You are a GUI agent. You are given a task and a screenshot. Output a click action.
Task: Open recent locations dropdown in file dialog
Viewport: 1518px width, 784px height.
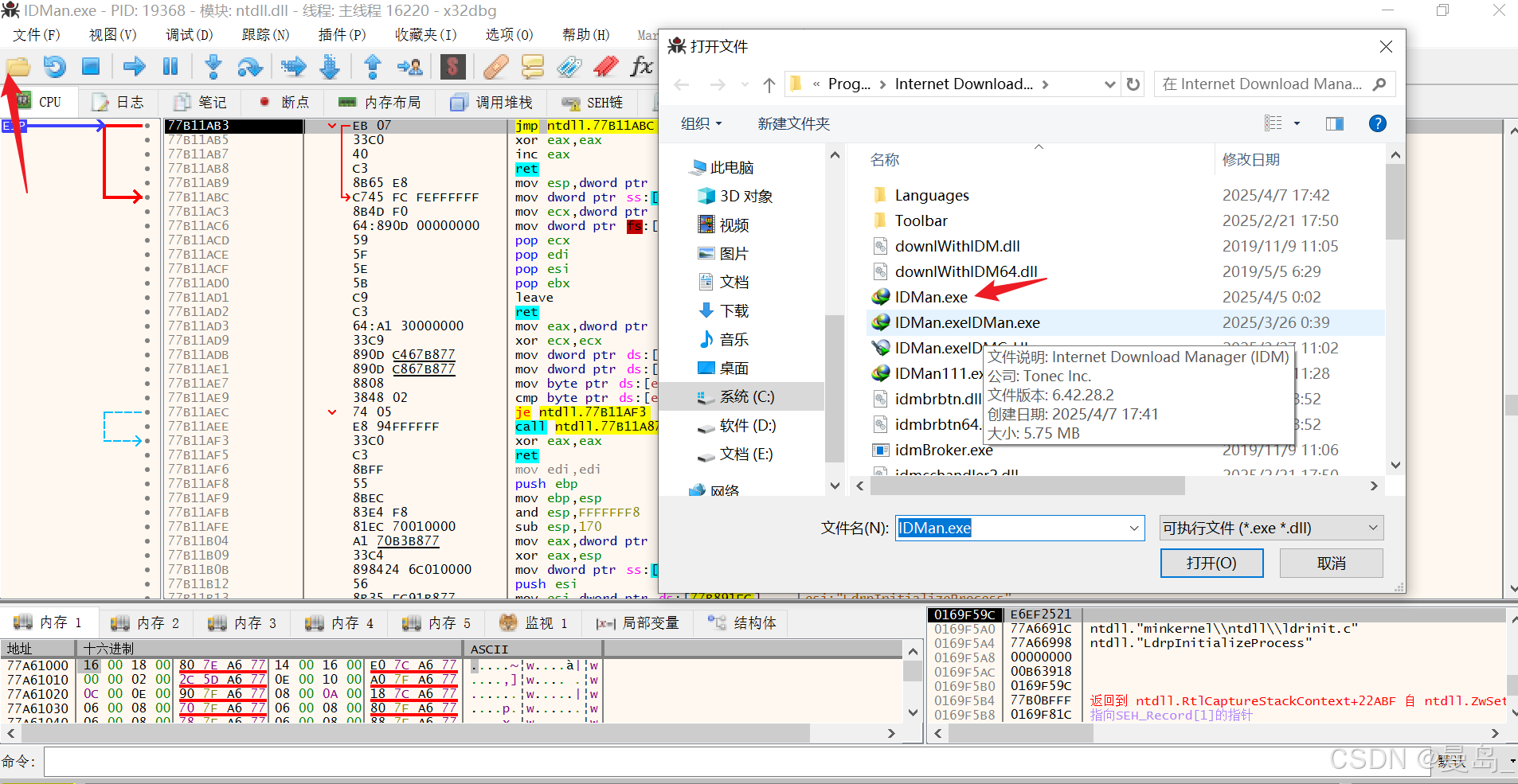point(745,84)
